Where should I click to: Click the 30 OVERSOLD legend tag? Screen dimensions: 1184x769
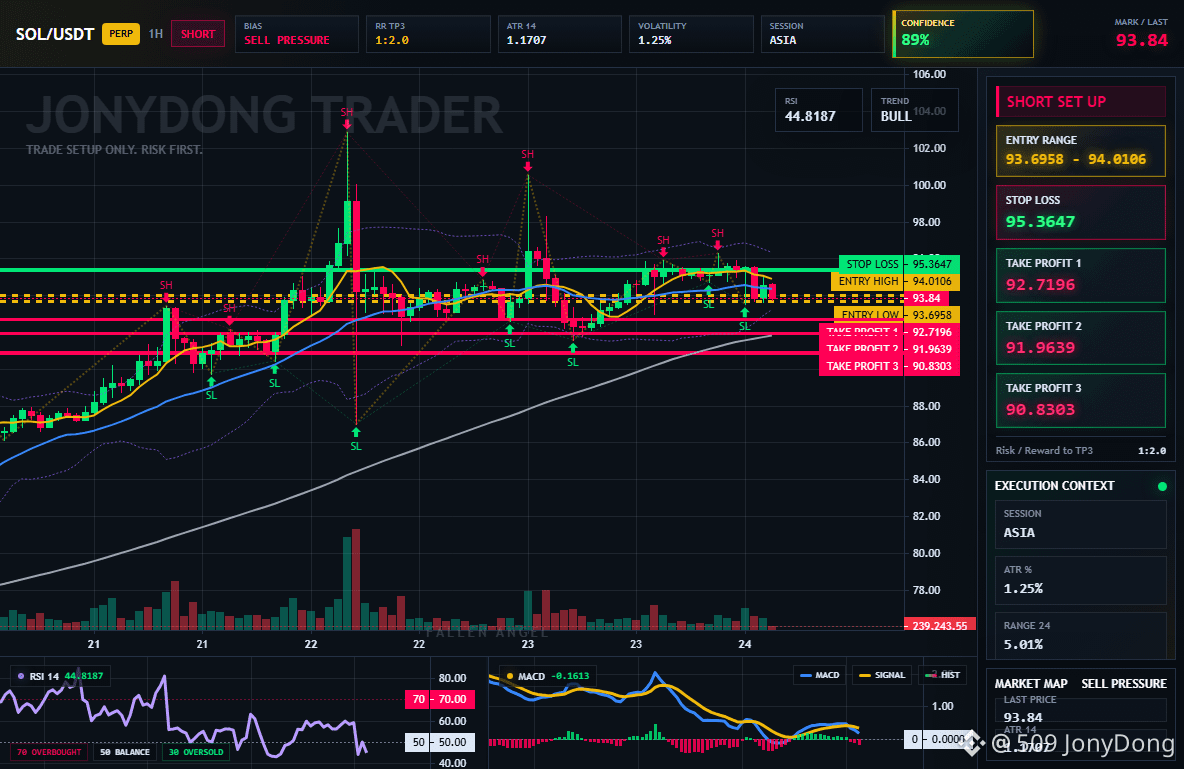click(196, 752)
